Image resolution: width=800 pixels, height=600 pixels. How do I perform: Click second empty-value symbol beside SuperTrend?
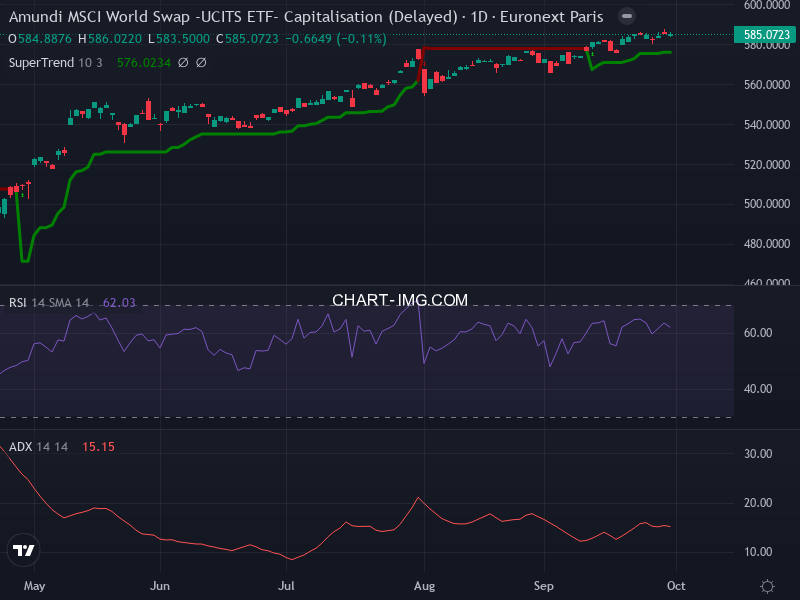pyautogui.click(x=201, y=62)
